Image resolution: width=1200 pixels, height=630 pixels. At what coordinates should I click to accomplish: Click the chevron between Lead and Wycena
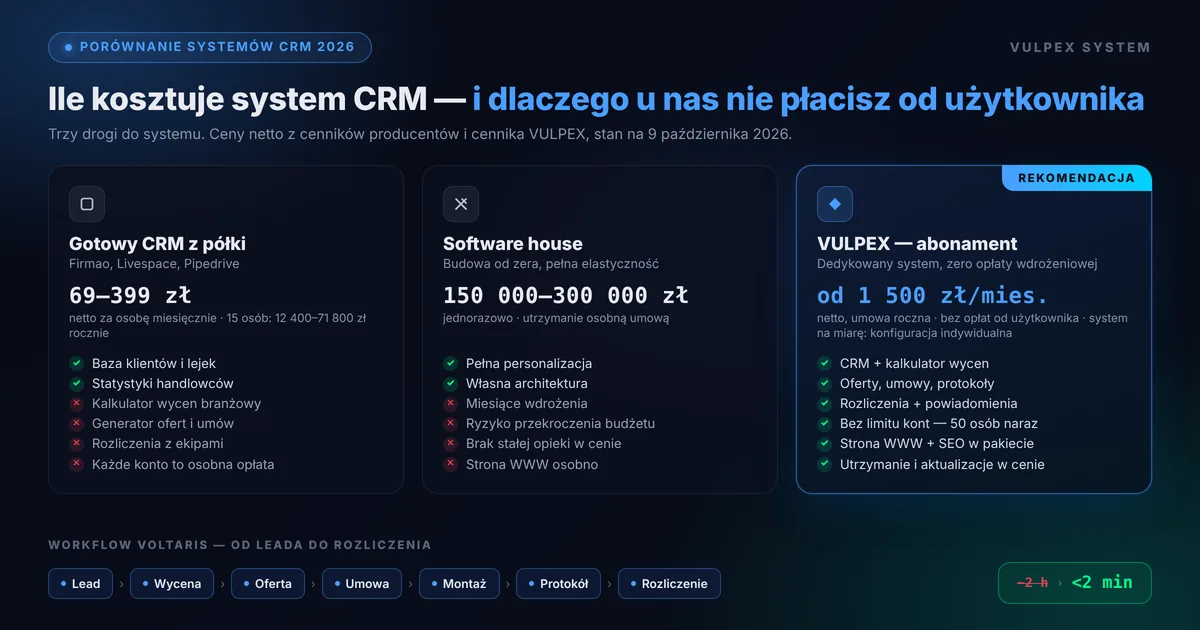click(x=122, y=584)
